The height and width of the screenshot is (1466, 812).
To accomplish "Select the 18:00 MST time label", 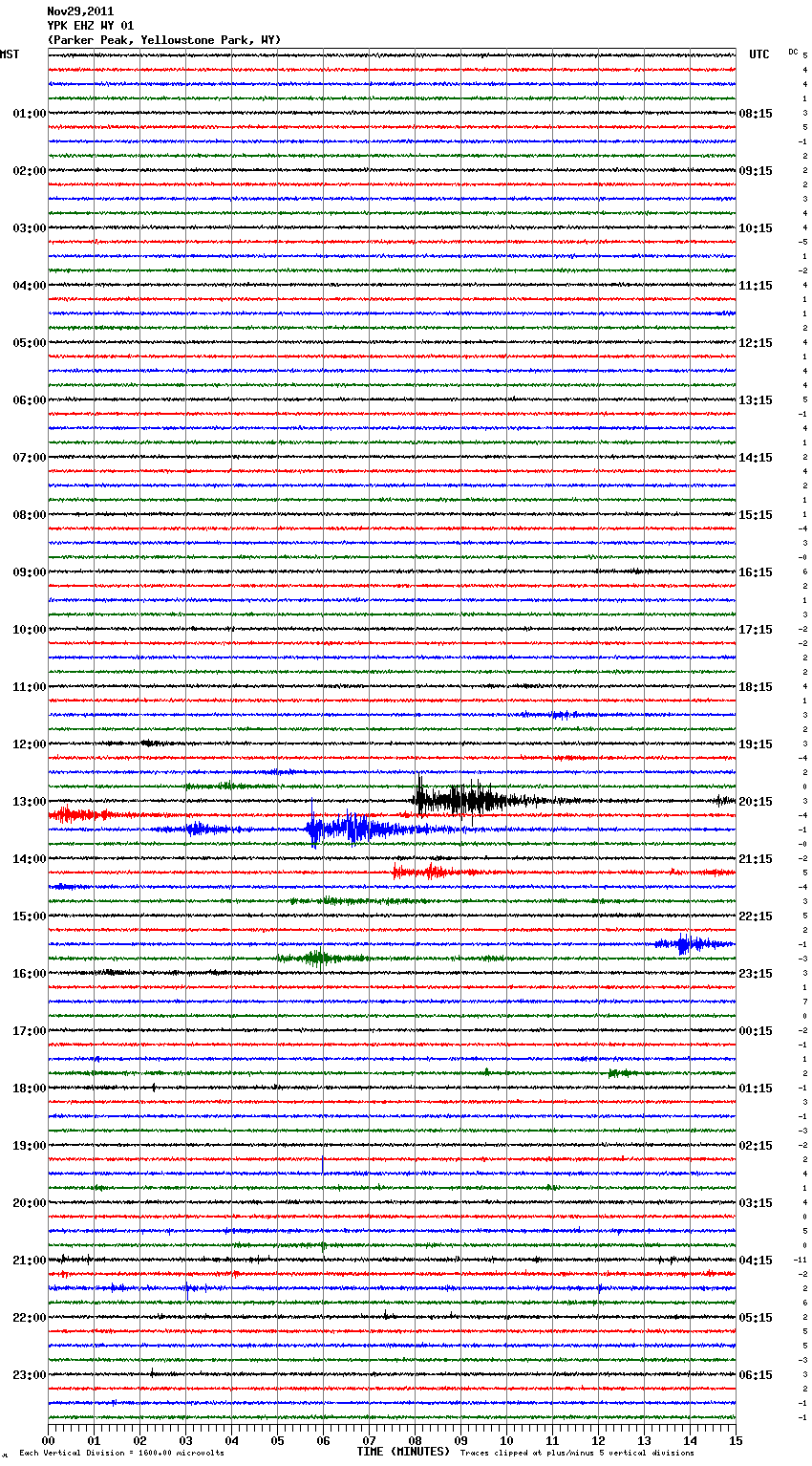I will 29,1089.
